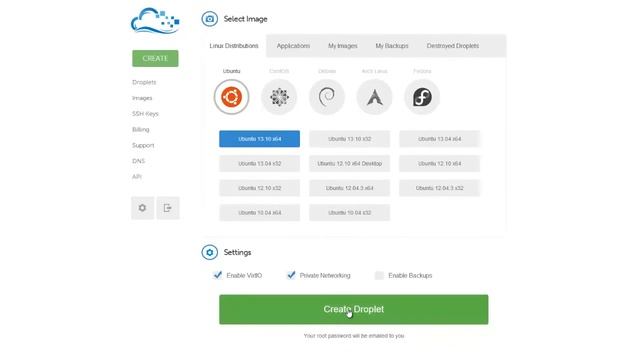Image resolution: width=640 pixels, height=360 pixels.
Task: Open Billing in the sidebar
Action: [141, 129]
